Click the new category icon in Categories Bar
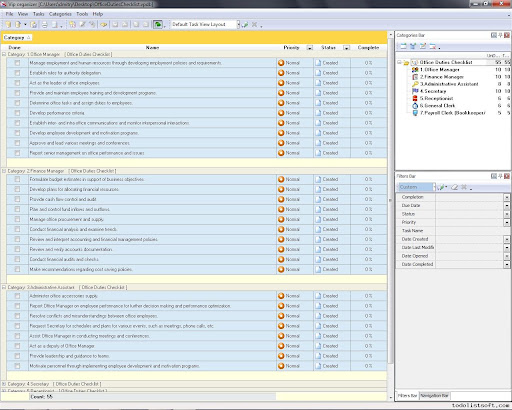Screen dimensions: 512x410 (403, 47)
